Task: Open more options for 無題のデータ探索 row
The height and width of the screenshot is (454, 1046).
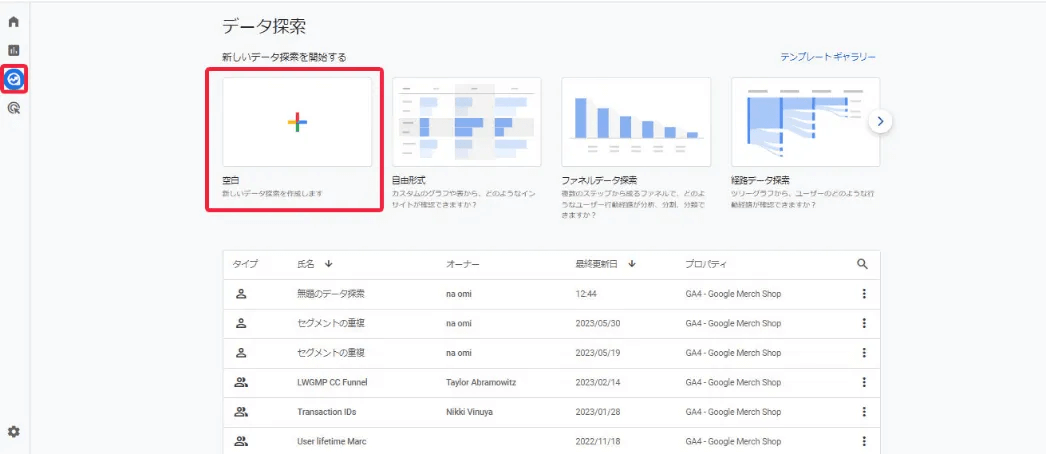Action: (863, 294)
